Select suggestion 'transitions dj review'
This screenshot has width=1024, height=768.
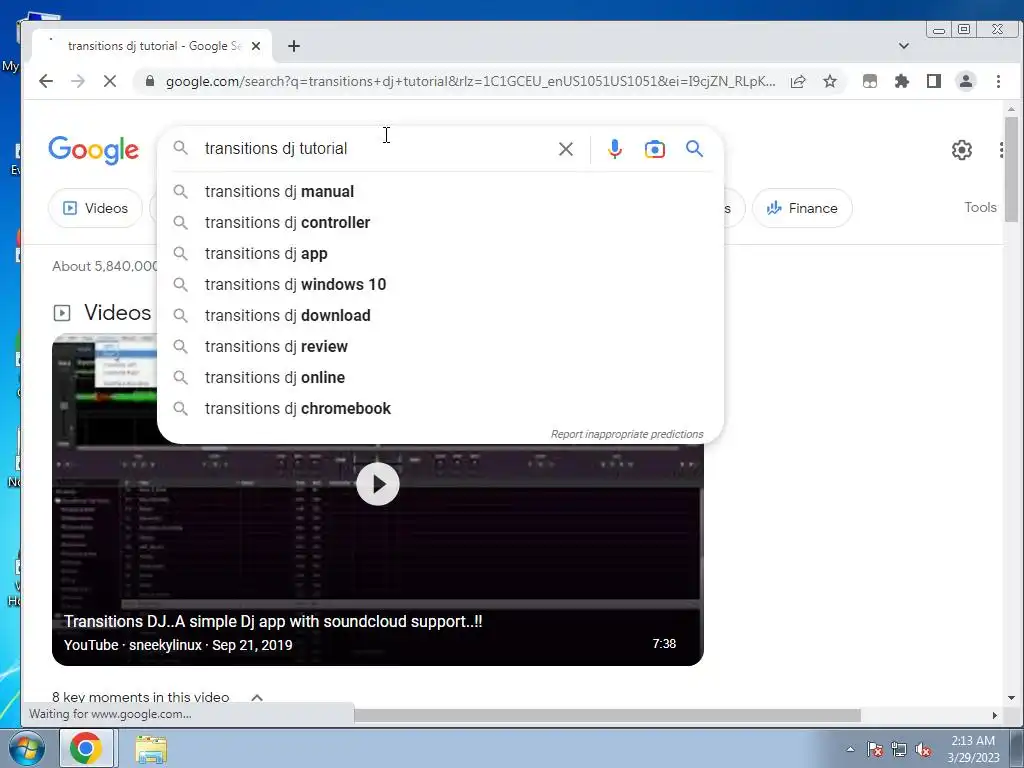tap(440, 347)
